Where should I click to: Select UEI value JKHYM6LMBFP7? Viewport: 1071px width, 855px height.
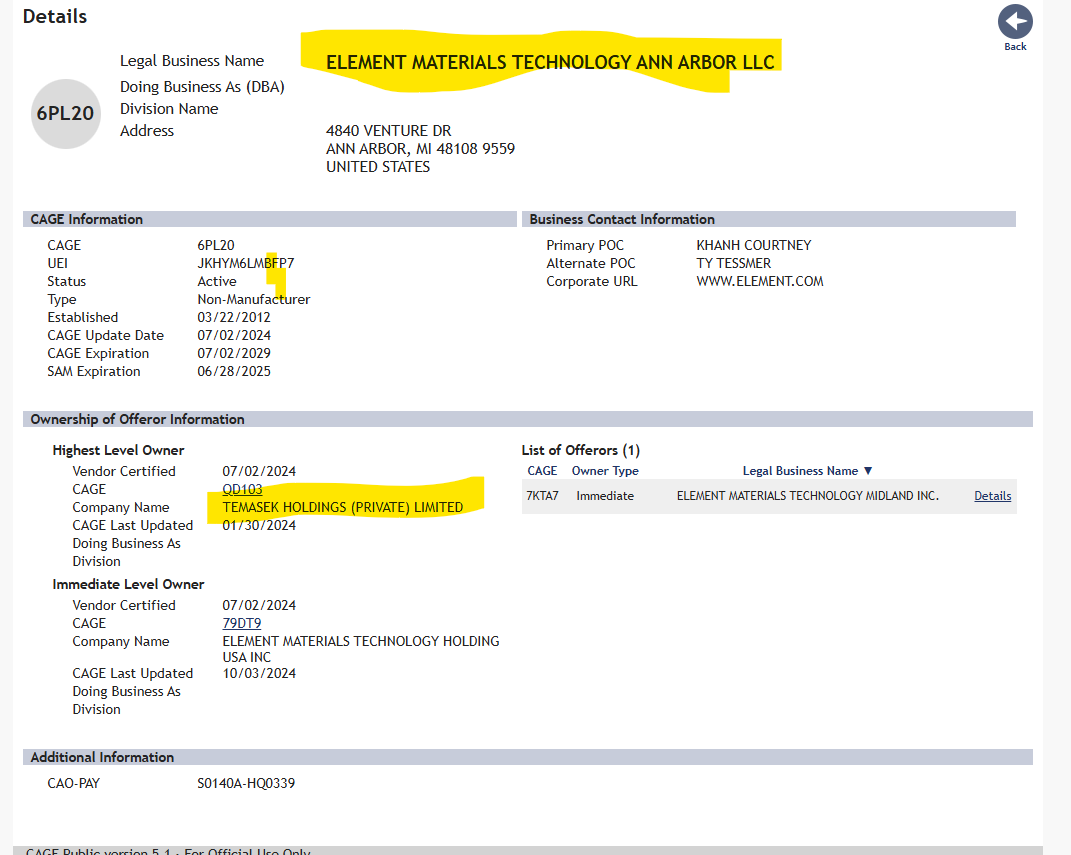point(246,263)
